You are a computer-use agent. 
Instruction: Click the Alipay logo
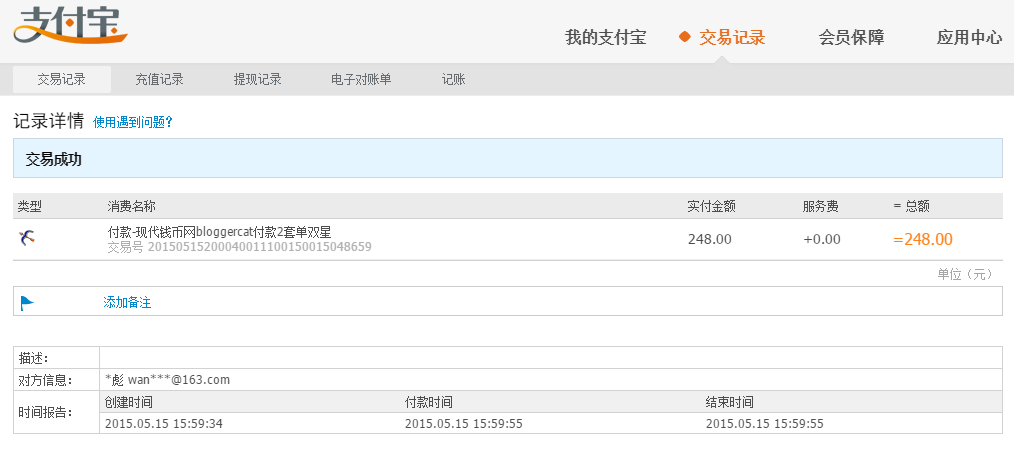[x=70, y=27]
